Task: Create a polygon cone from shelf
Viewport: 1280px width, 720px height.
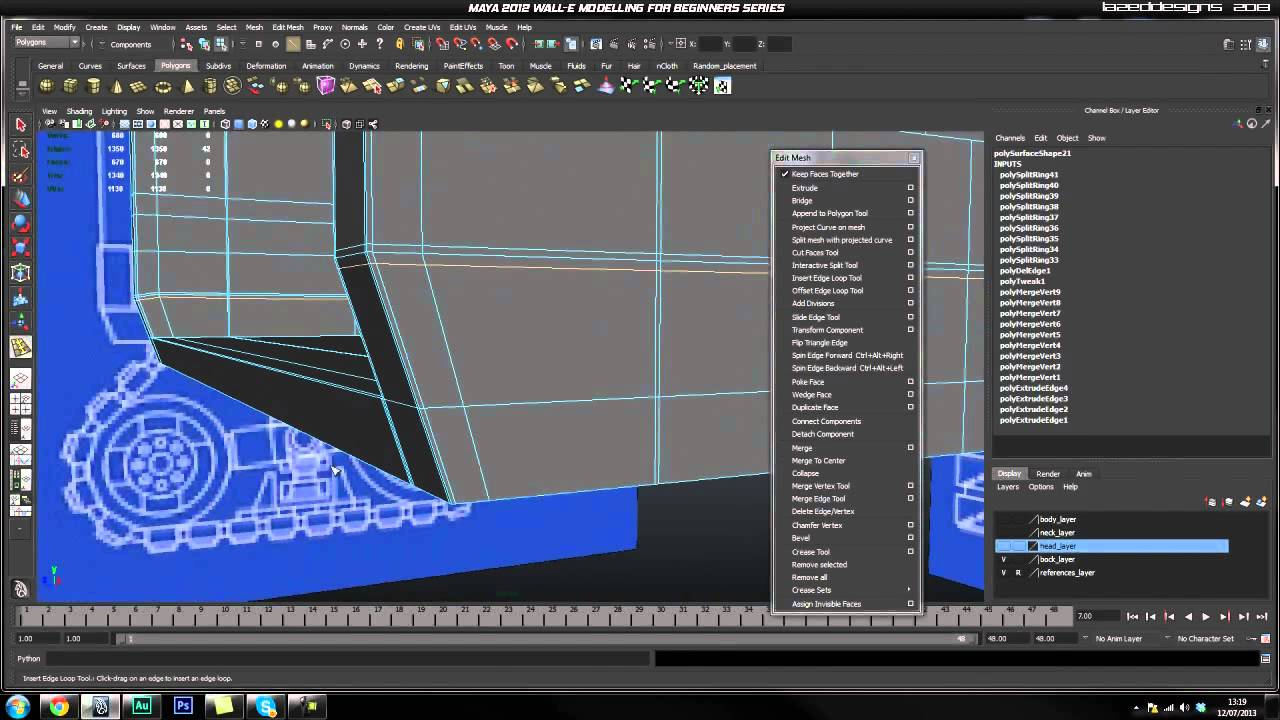Action: [x=117, y=86]
